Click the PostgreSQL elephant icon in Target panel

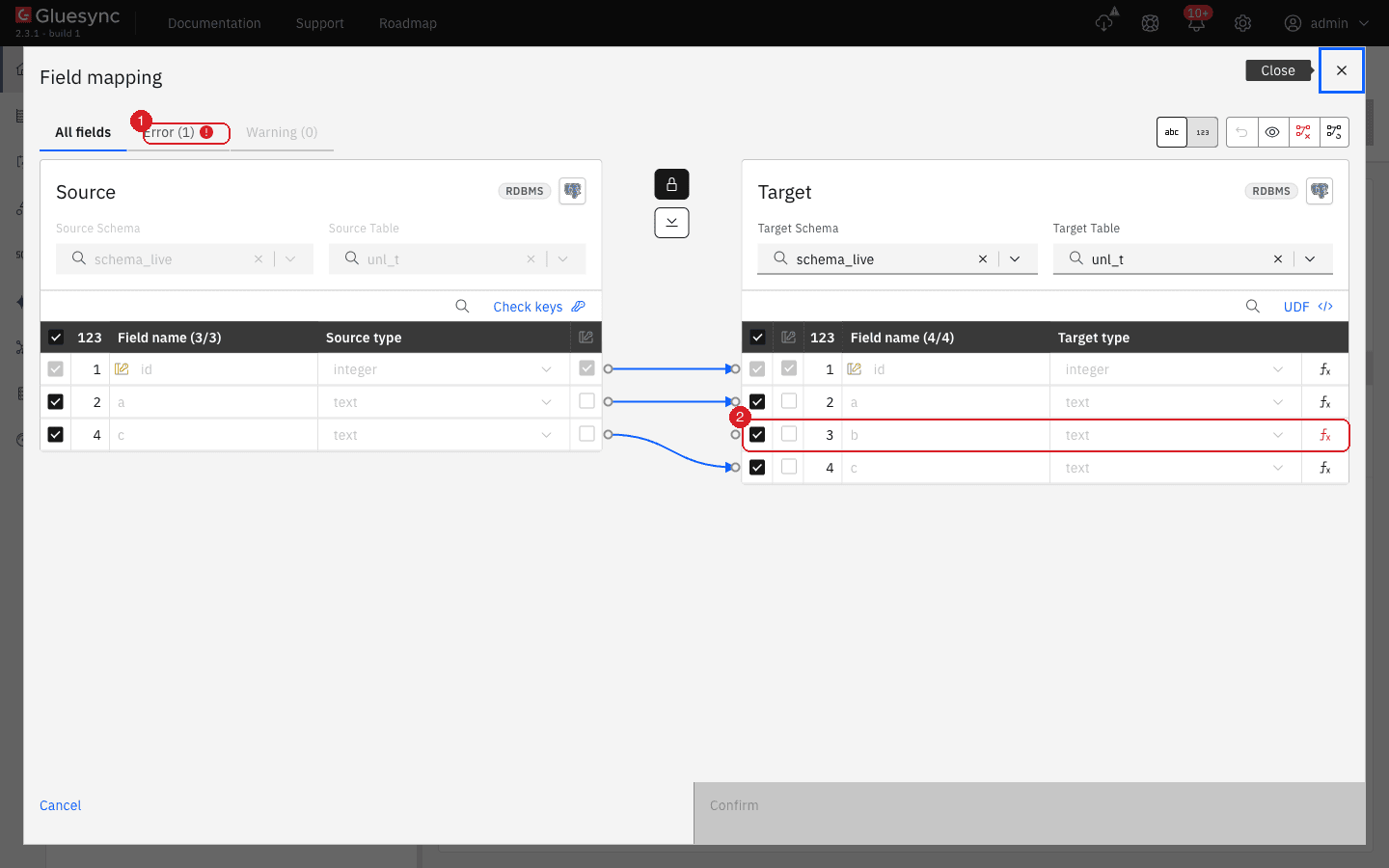(1320, 191)
